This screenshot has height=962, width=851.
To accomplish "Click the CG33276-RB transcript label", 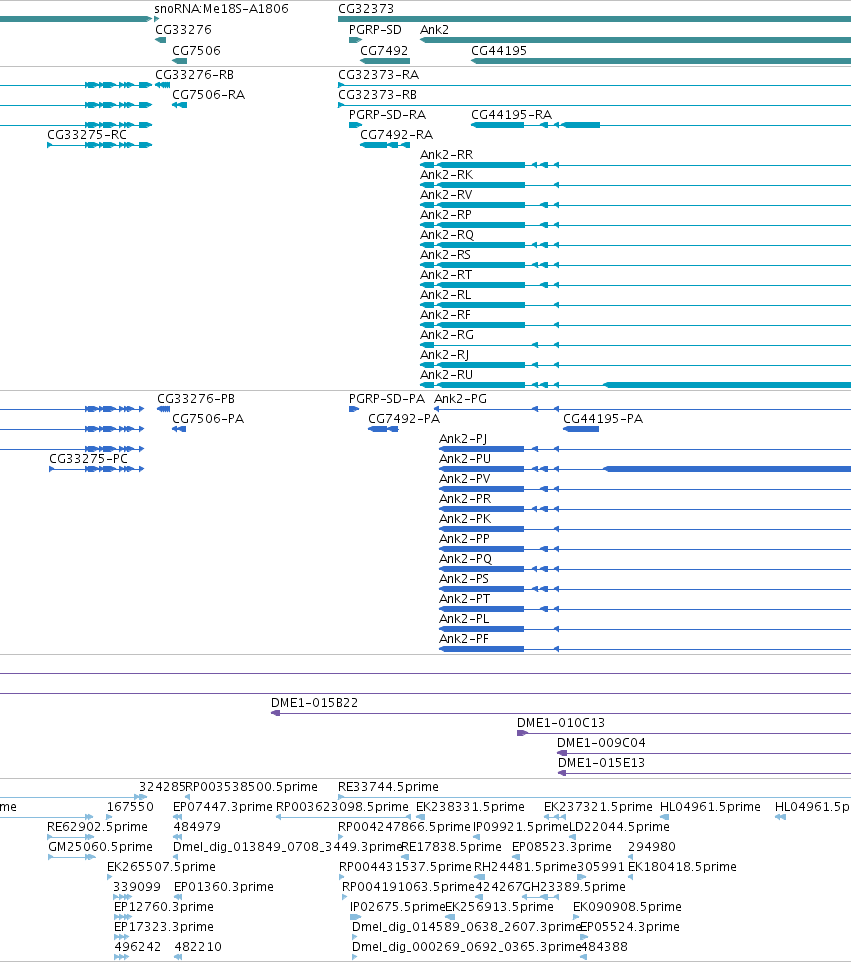I will [x=194, y=74].
